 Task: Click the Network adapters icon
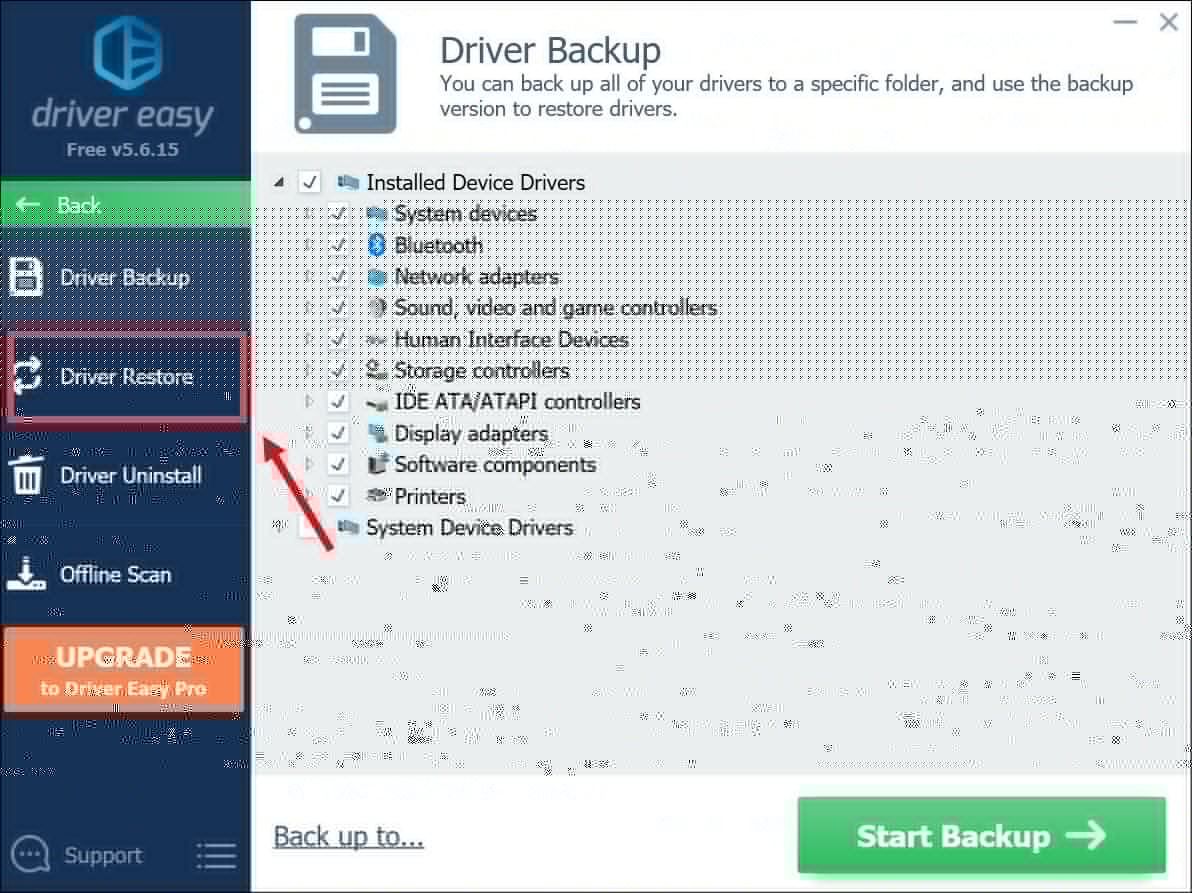coord(376,276)
